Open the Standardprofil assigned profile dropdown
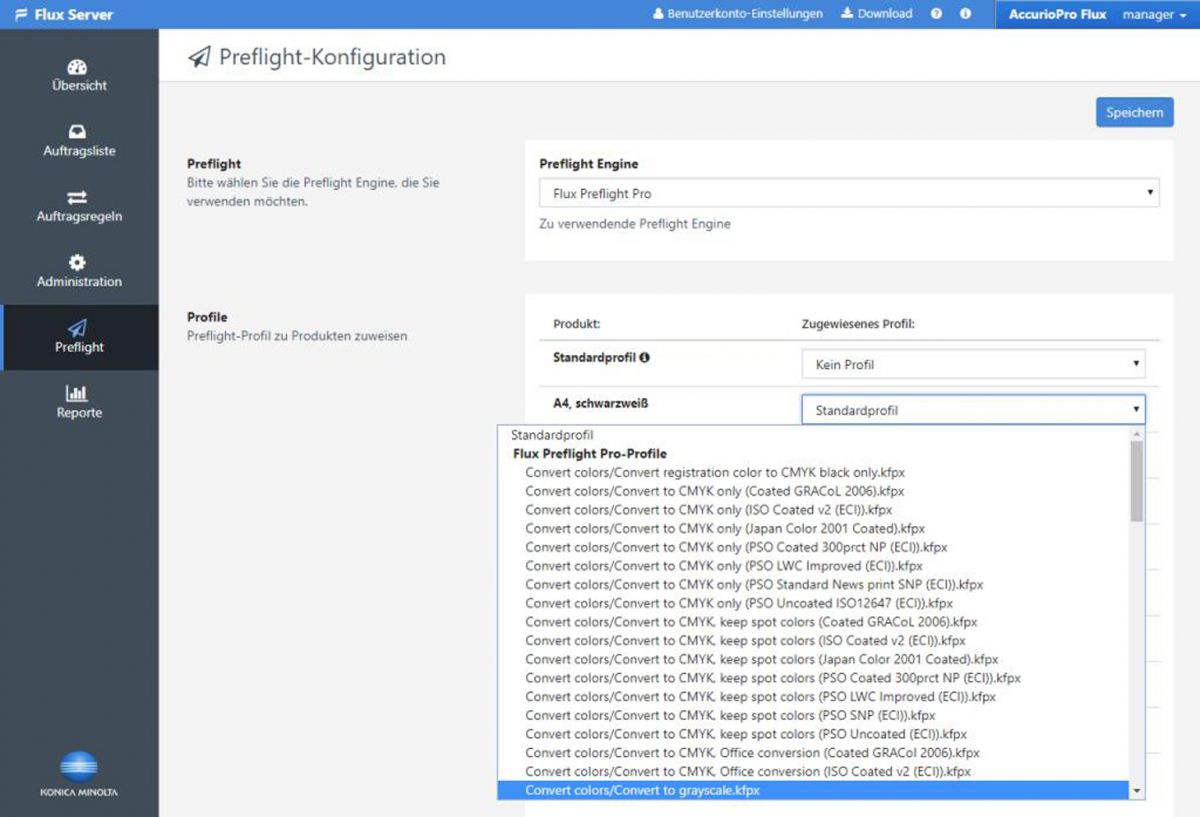The image size is (1200, 817). click(972, 364)
